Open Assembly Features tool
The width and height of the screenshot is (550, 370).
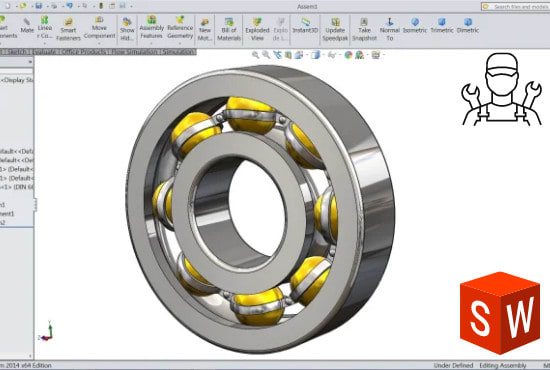152,27
